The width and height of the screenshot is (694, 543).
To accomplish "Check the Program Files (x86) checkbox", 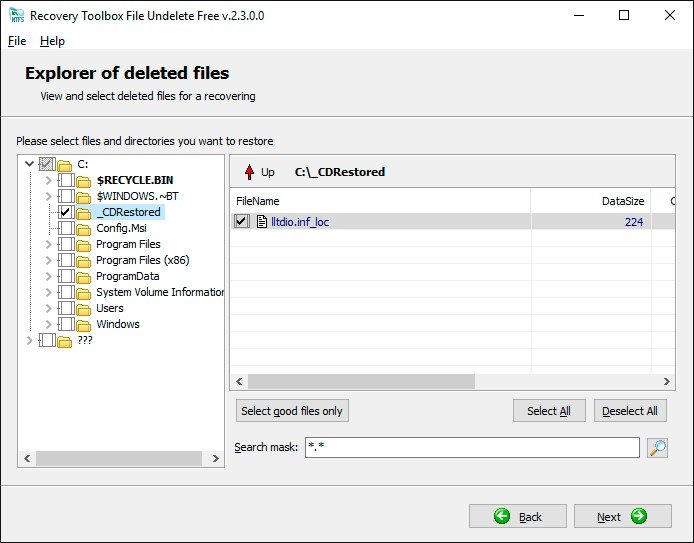I will click(x=66, y=260).
